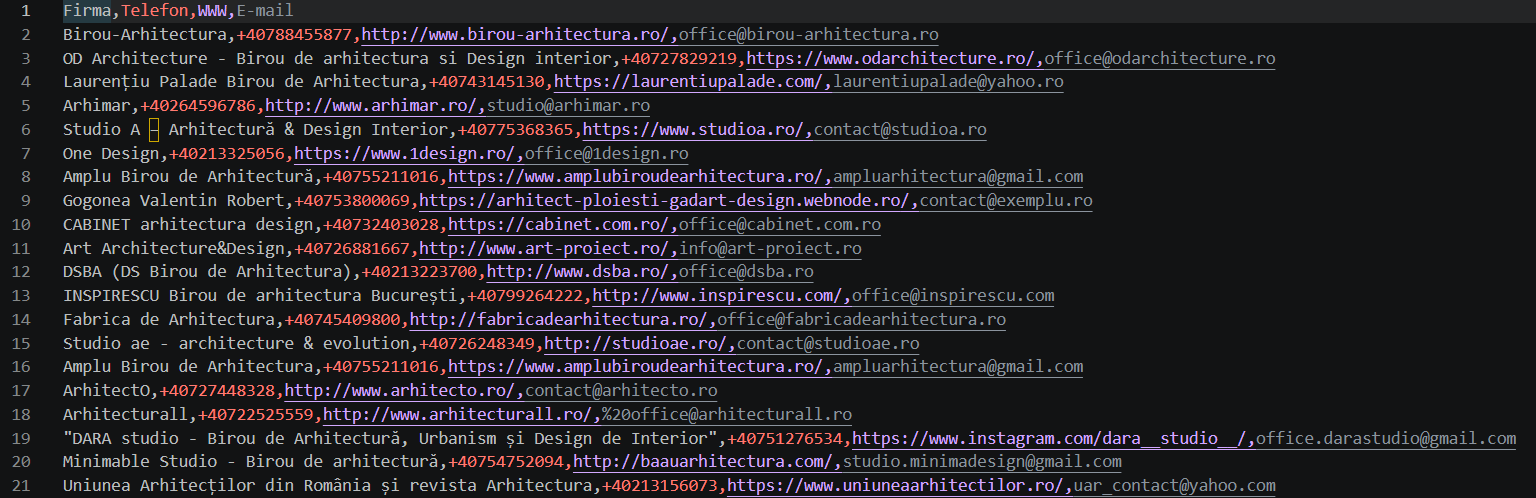Click the email studio.minimadesign@gmail.com
Viewport: 1536px width, 498px height.
pos(982,462)
